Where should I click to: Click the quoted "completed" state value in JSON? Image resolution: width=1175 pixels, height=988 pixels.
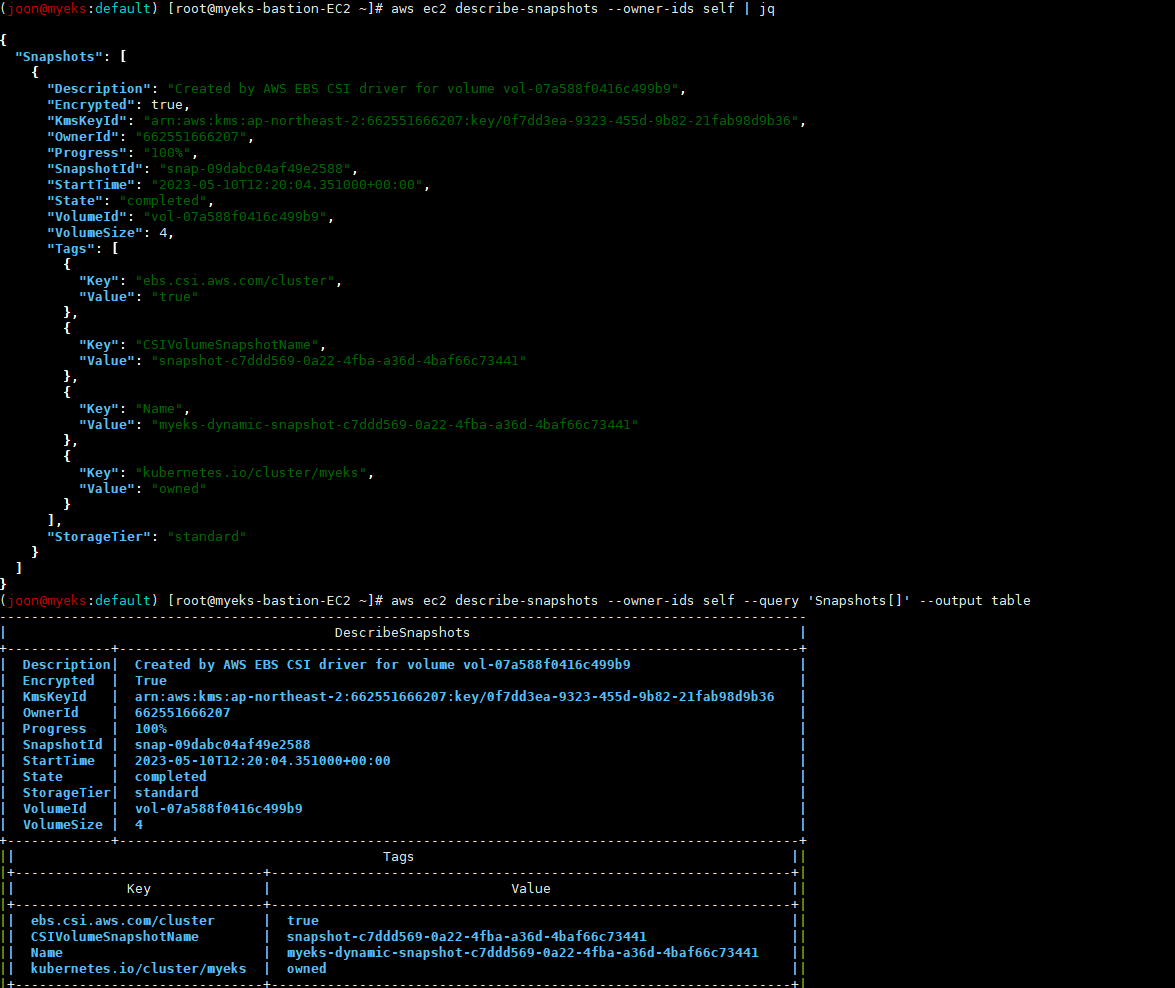(163, 201)
